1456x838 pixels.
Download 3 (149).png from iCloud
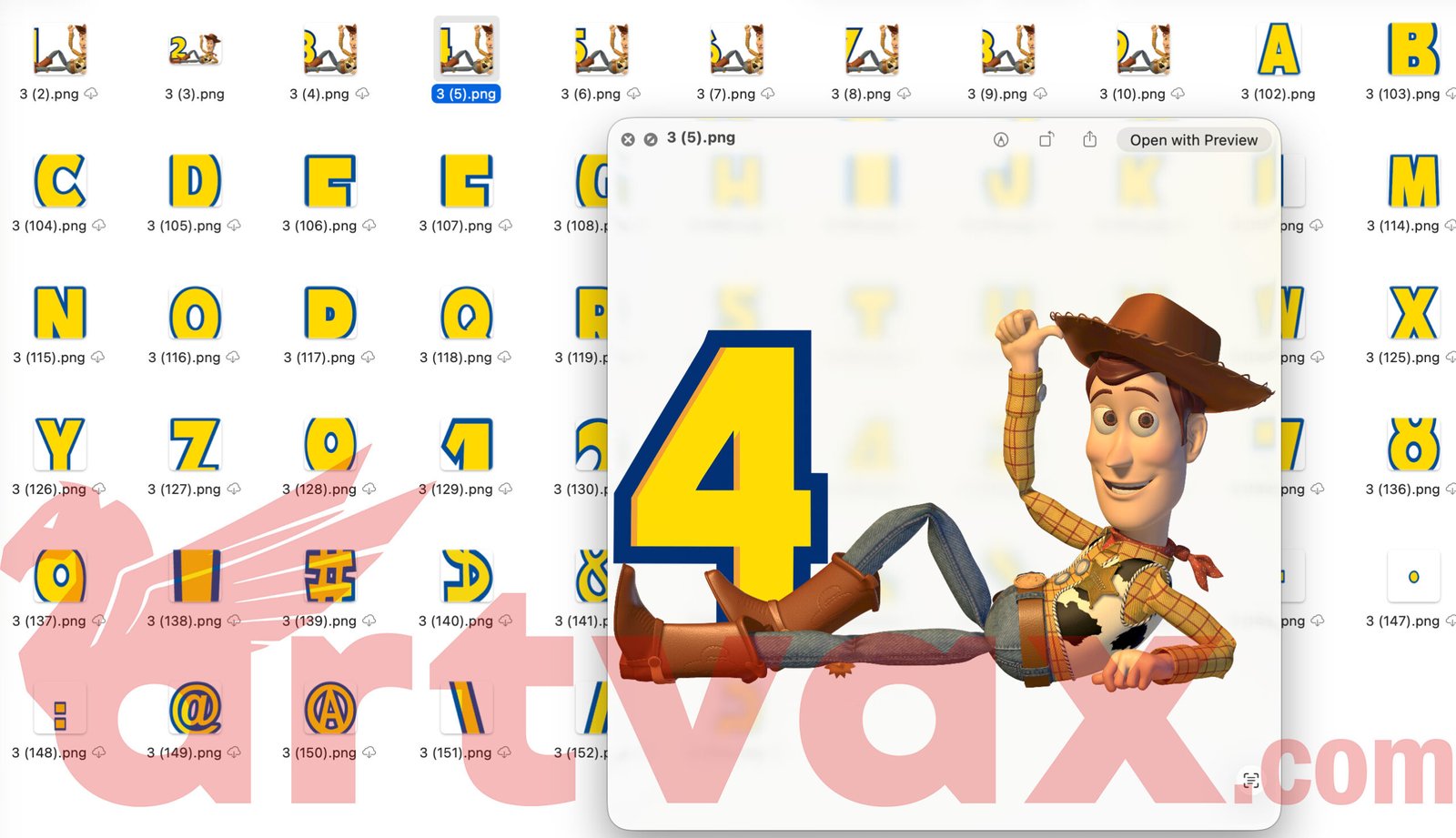click(x=235, y=753)
